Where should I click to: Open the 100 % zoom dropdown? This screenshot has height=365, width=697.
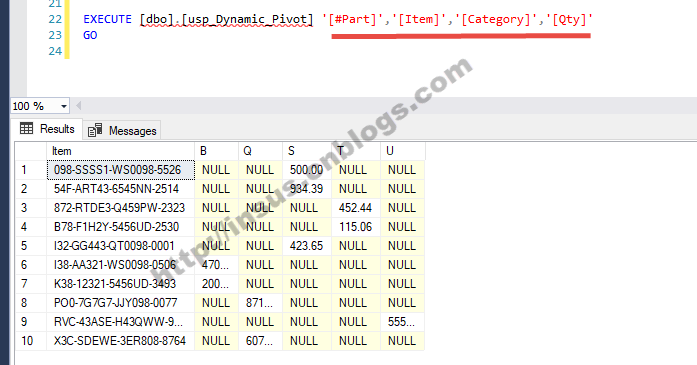(64, 106)
